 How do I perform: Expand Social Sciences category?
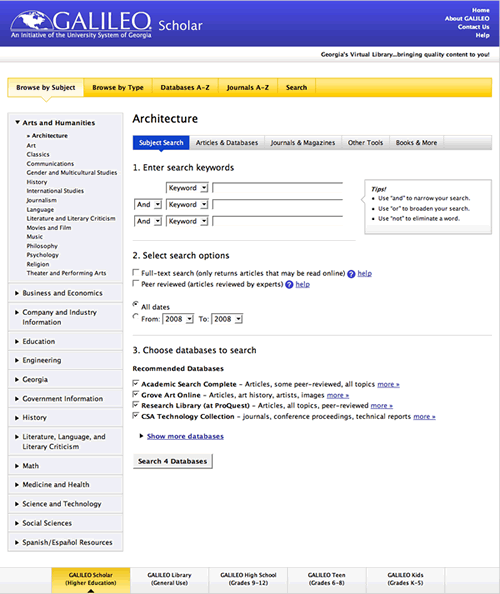17,523
